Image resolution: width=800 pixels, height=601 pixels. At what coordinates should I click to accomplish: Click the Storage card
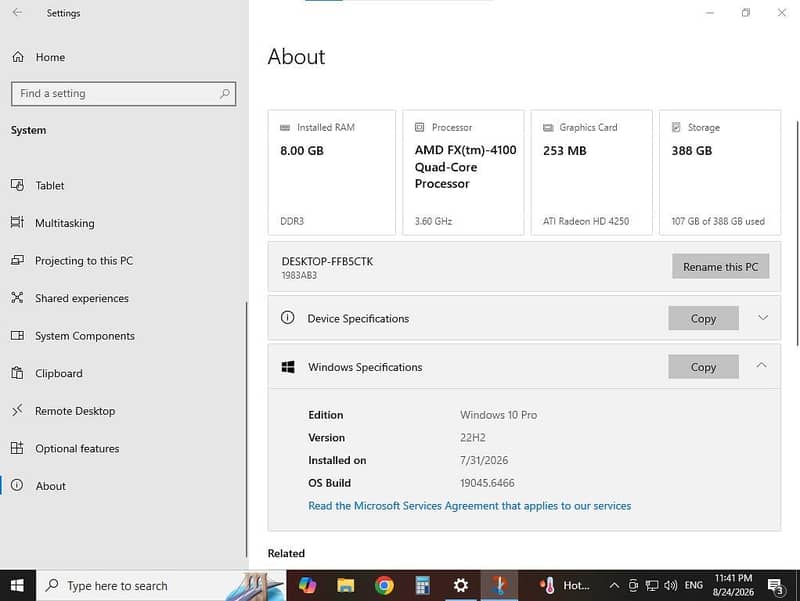point(720,172)
